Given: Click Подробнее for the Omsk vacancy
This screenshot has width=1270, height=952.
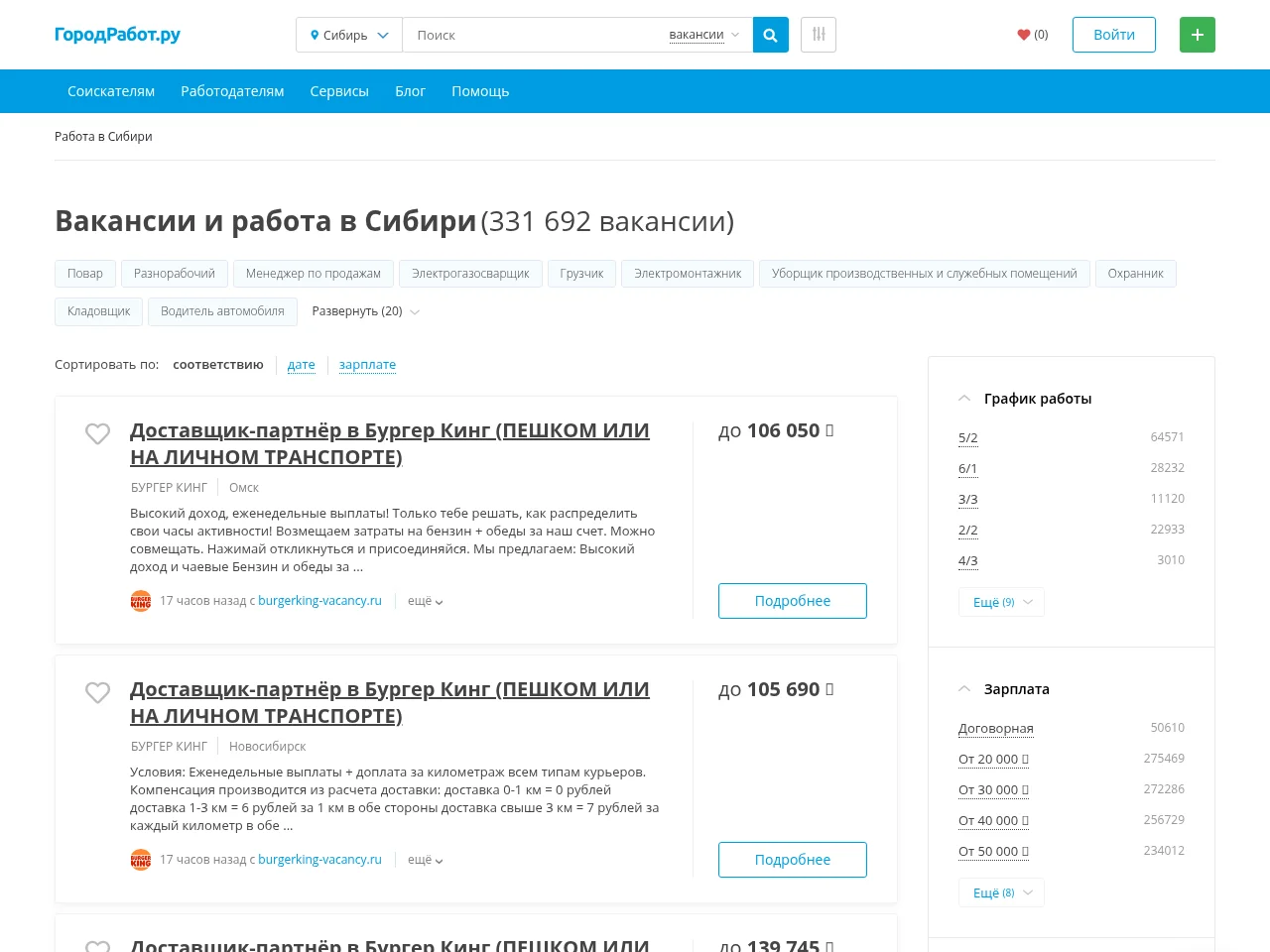Looking at the screenshot, I should tap(793, 601).
